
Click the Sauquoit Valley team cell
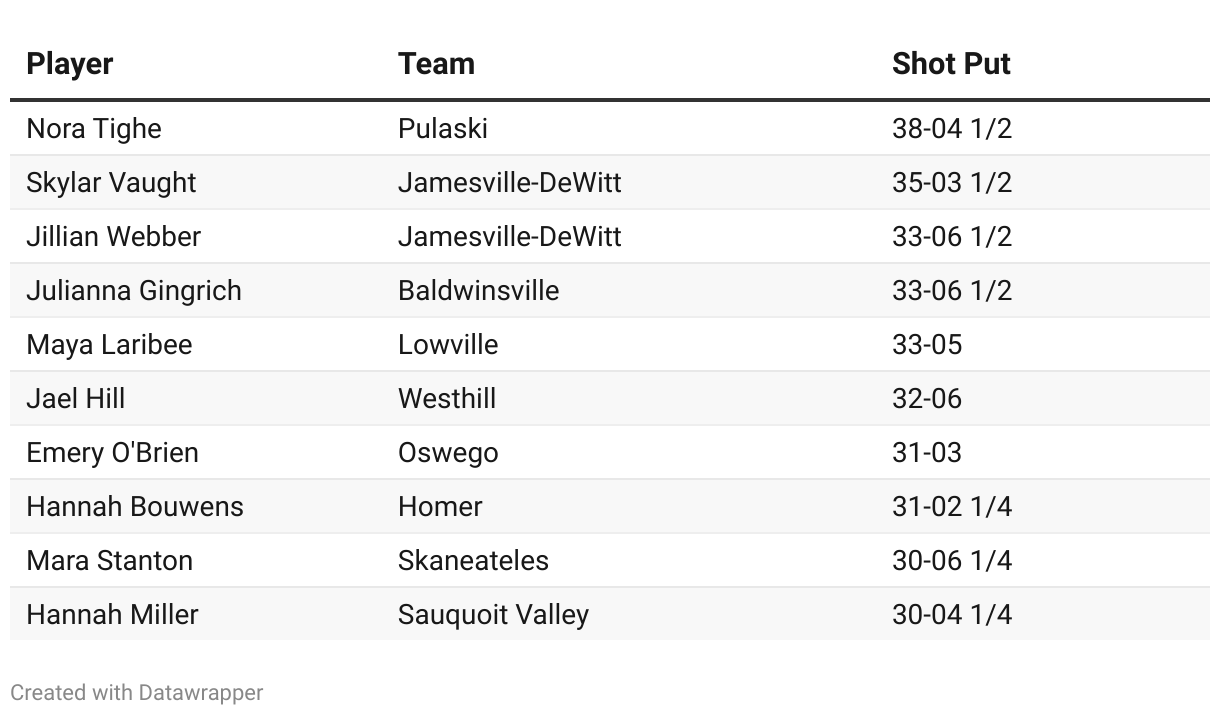(494, 615)
